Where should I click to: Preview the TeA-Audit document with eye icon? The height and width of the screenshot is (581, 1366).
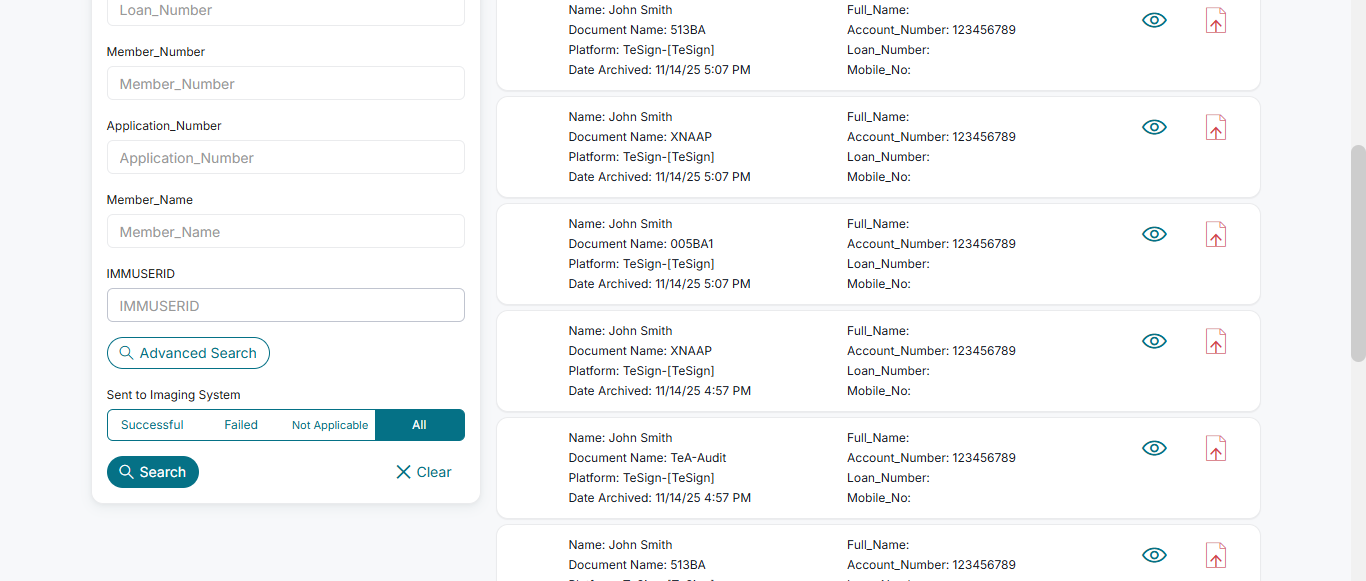[x=1154, y=448]
